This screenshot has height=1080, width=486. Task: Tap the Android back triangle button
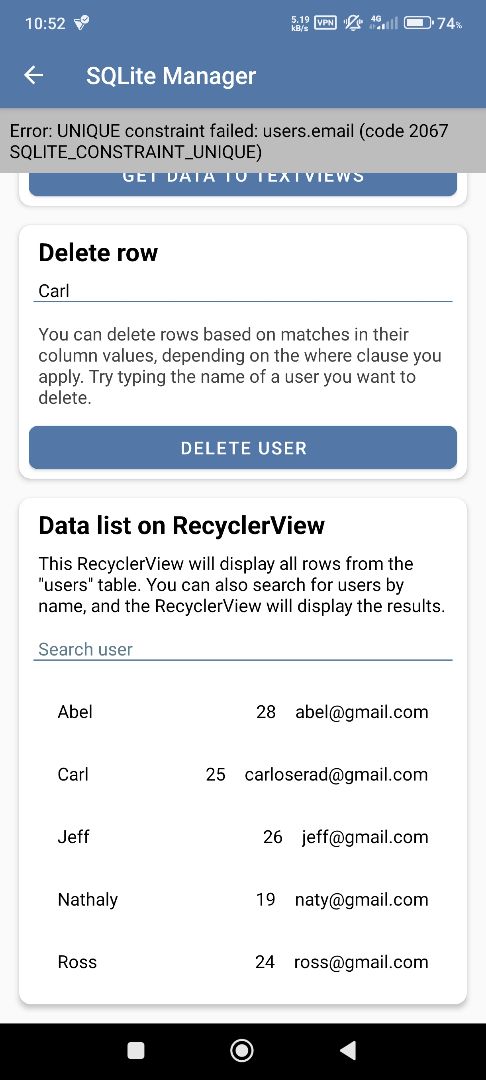348,1050
